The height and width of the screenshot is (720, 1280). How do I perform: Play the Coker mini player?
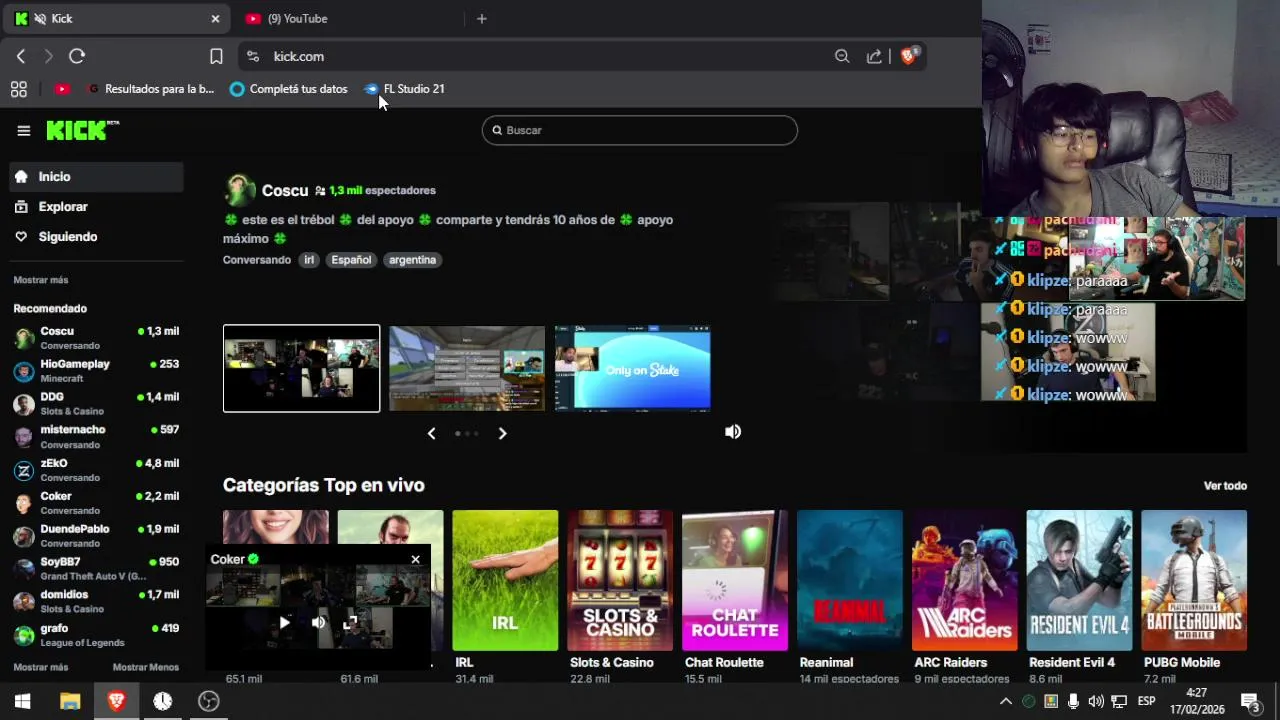284,622
